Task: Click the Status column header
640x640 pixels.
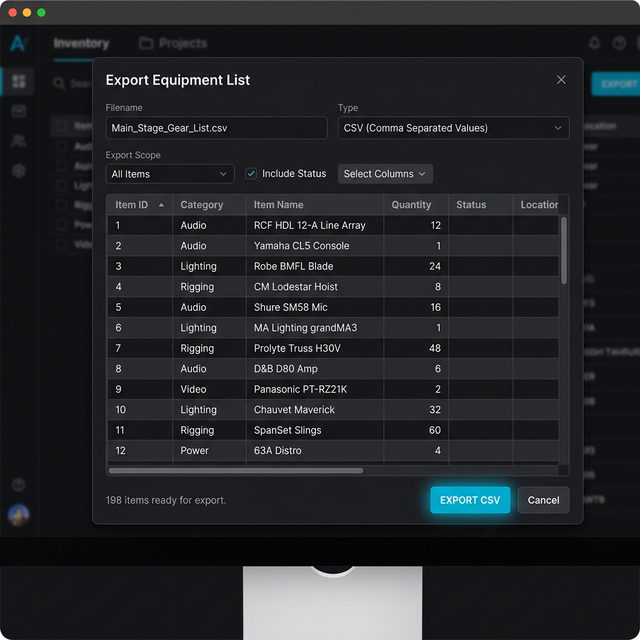Action: [x=480, y=204]
